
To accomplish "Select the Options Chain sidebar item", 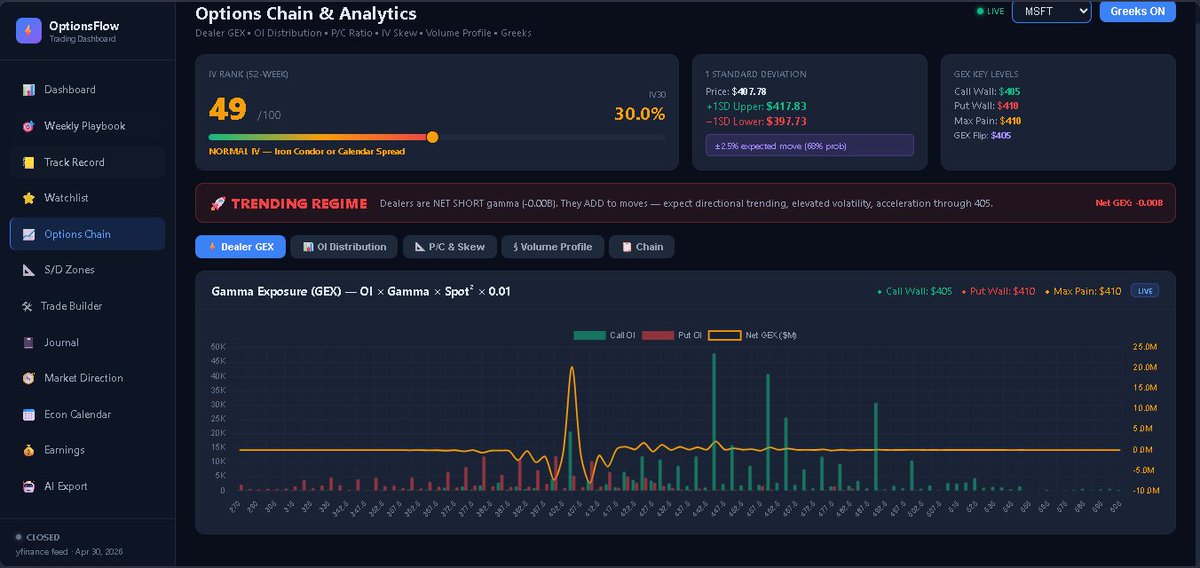I will pos(87,234).
